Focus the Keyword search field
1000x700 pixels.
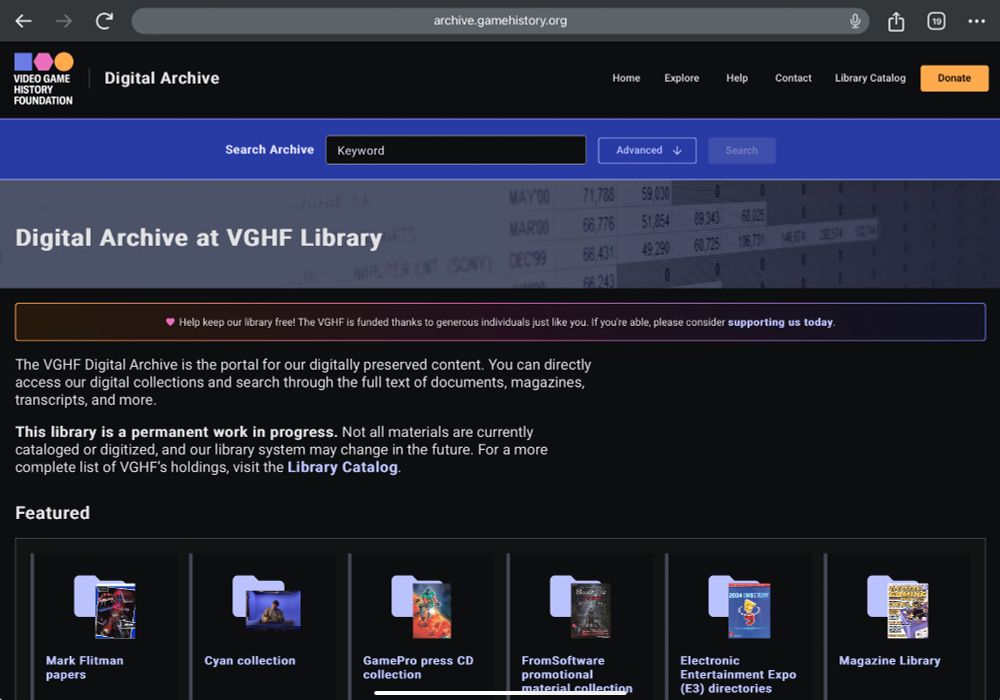pyautogui.click(x=455, y=150)
